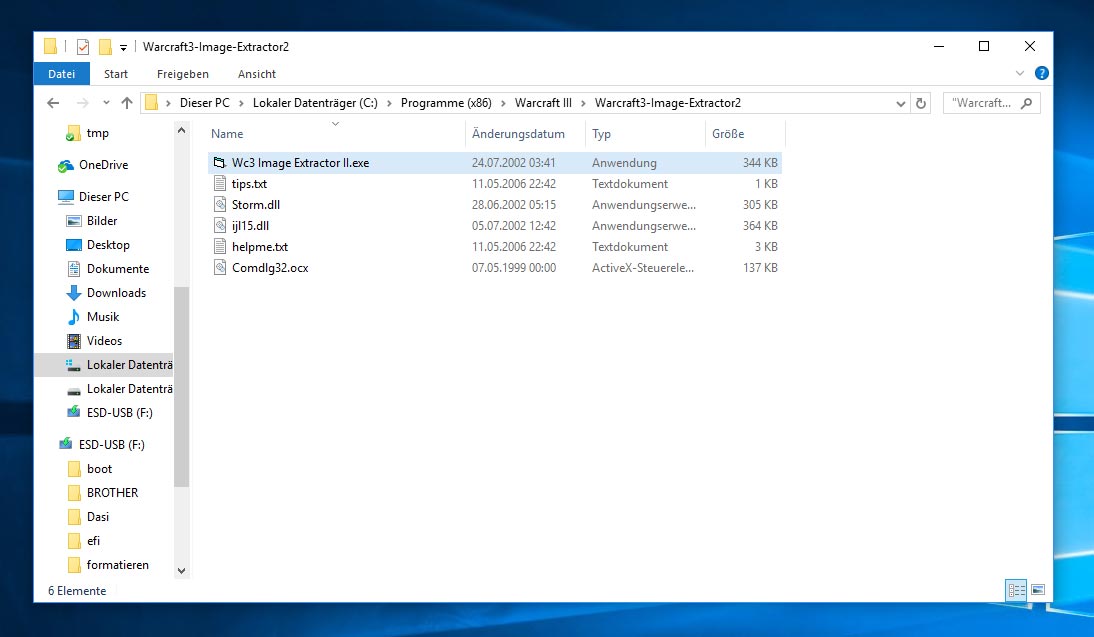
Task: Click the ijl15.dll file icon
Action: point(220,225)
